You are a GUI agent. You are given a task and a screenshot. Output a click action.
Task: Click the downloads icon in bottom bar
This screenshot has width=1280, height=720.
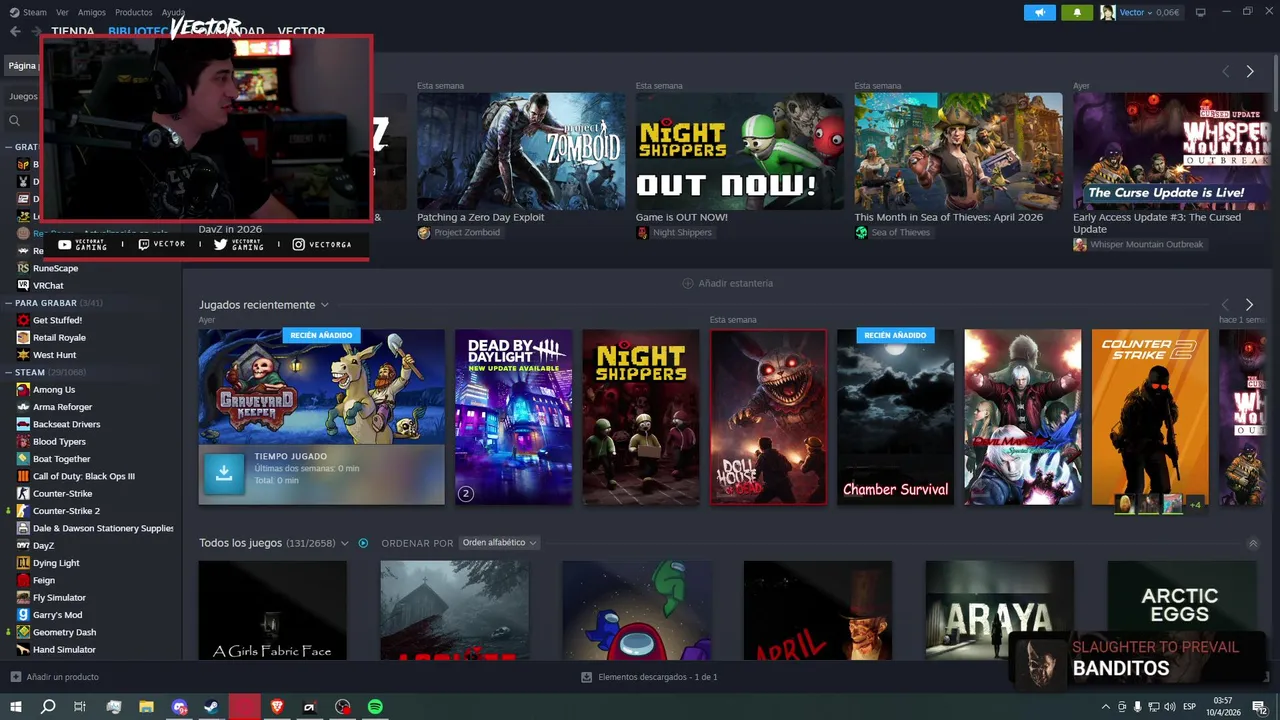[x=587, y=677]
